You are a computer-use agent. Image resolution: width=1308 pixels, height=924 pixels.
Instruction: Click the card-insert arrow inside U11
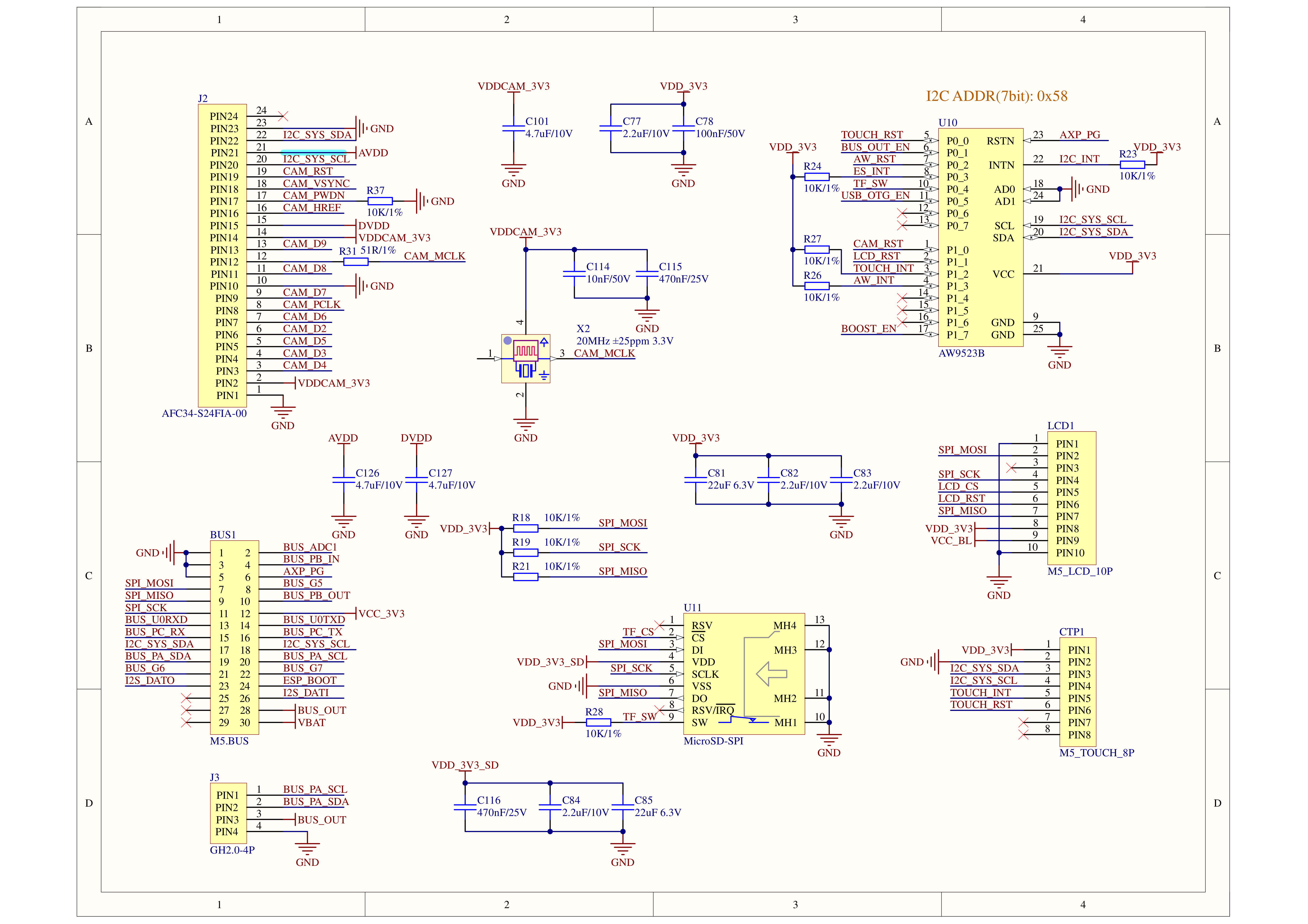[771, 674]
